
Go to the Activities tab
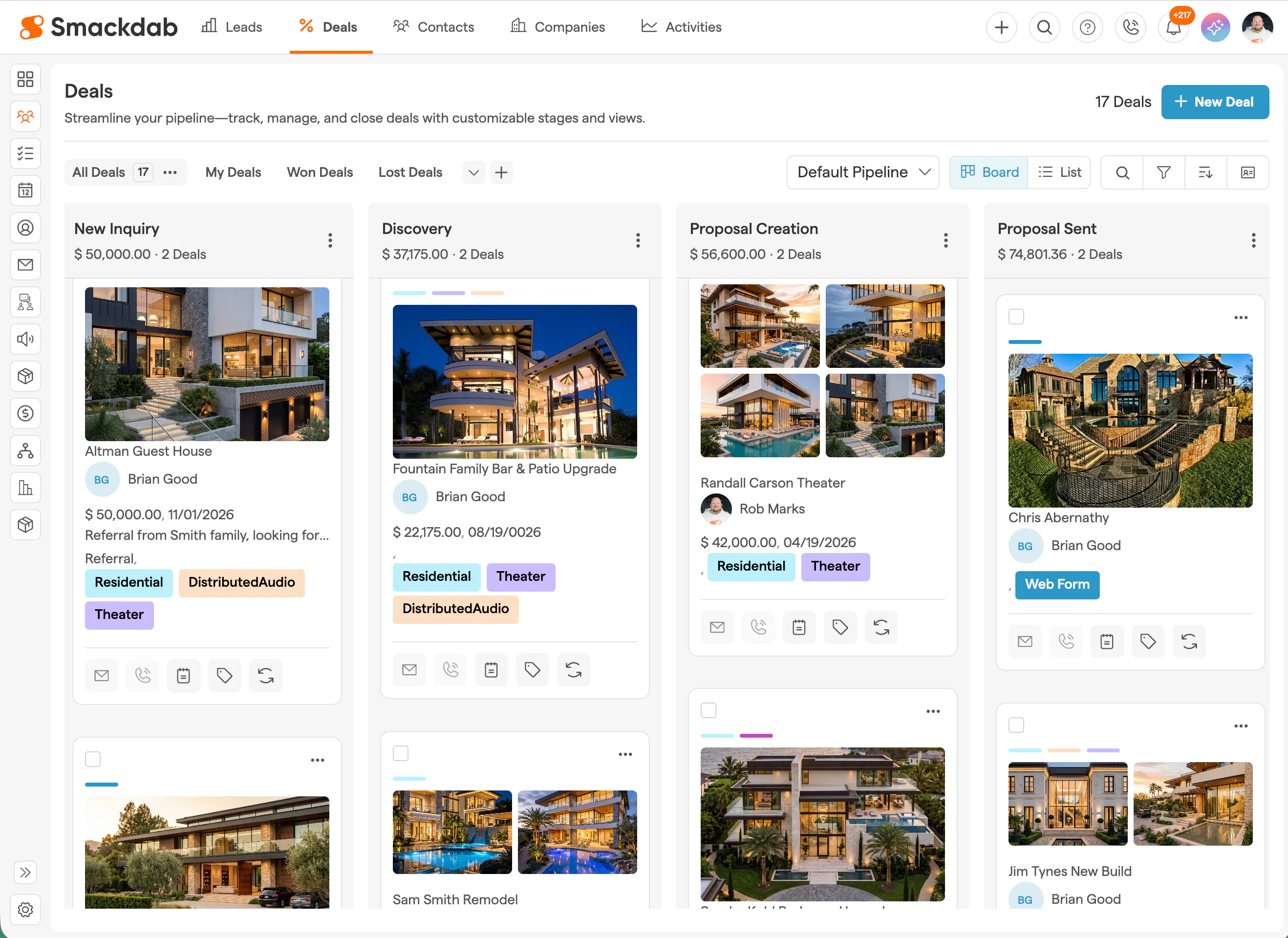pos(681,27)
